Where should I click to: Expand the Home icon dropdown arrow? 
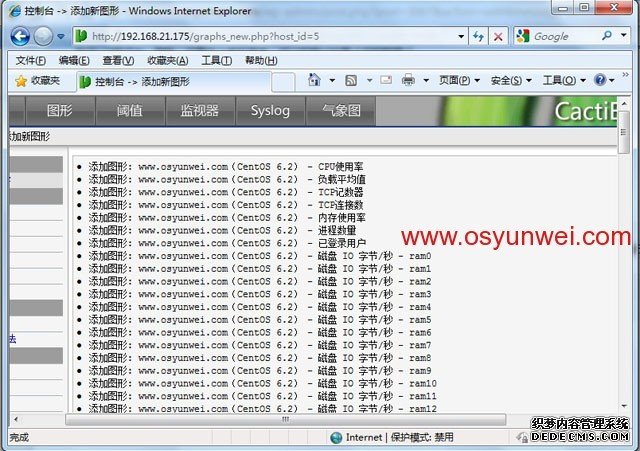tap(332, 80)
